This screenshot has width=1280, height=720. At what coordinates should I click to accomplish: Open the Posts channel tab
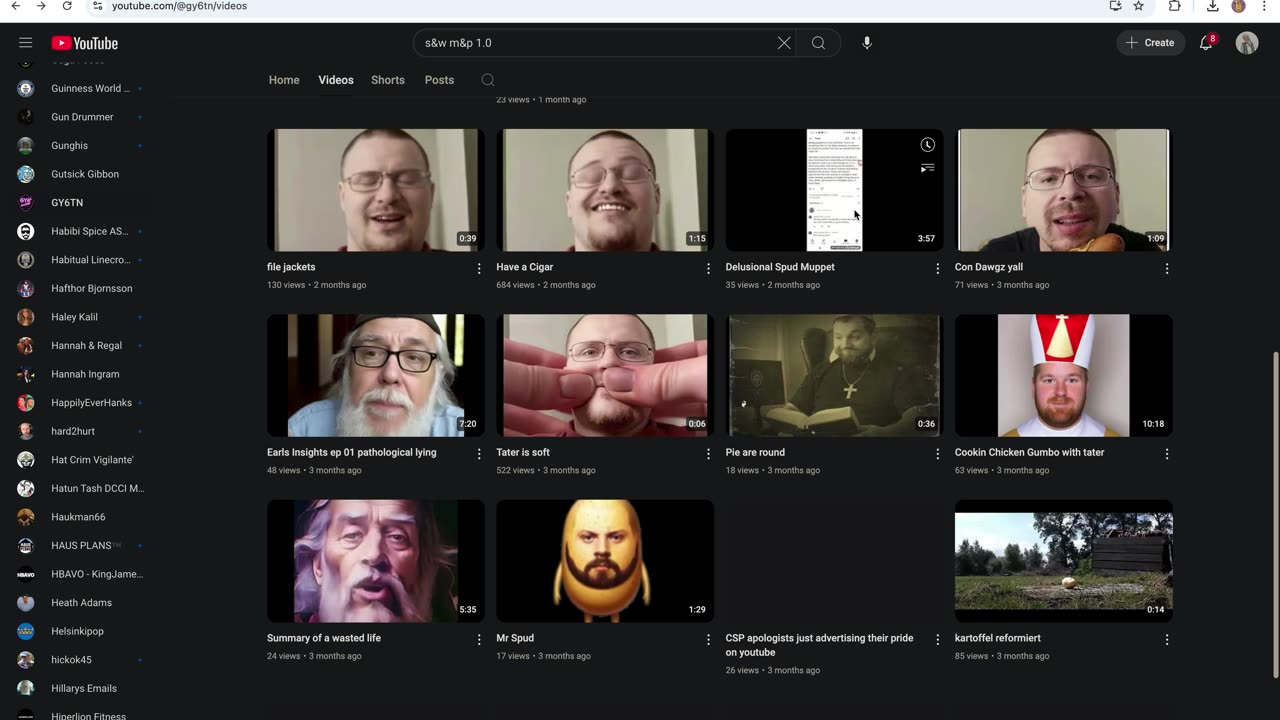click(x=439, y=80)
